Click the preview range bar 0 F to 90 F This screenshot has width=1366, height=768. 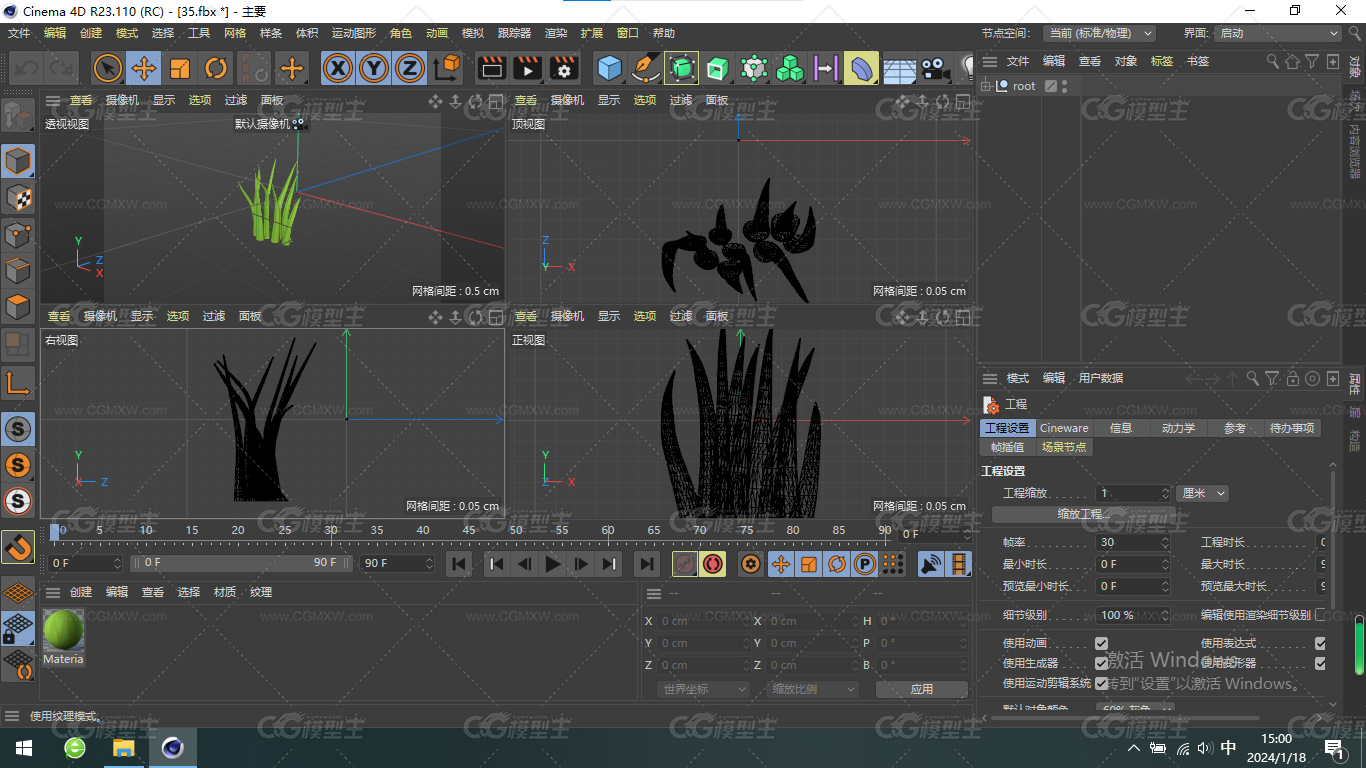(x=240, y=563)
